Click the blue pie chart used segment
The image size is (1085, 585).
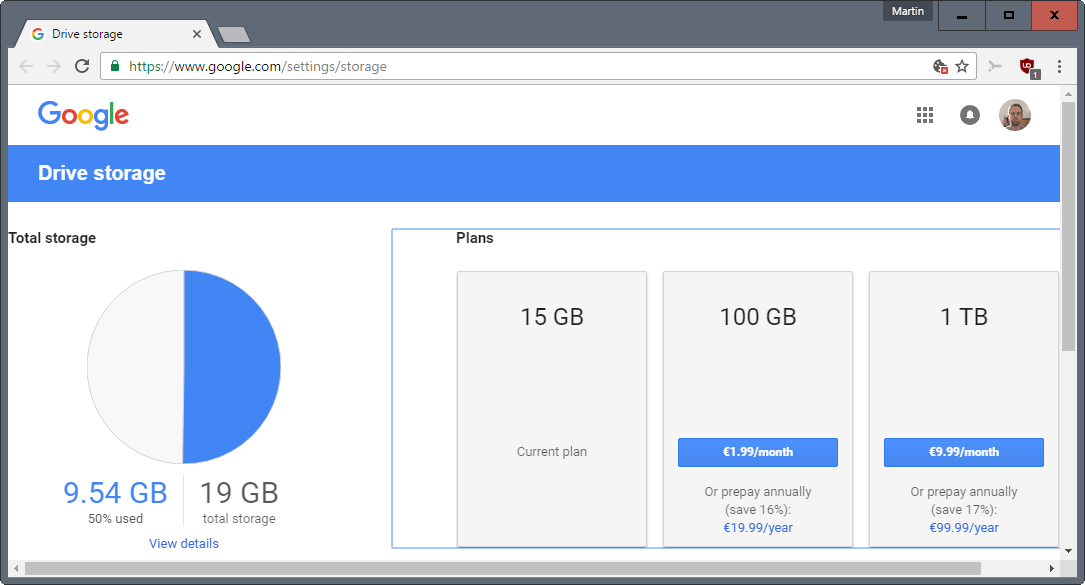pyautogui.click(x=232, y=367)
